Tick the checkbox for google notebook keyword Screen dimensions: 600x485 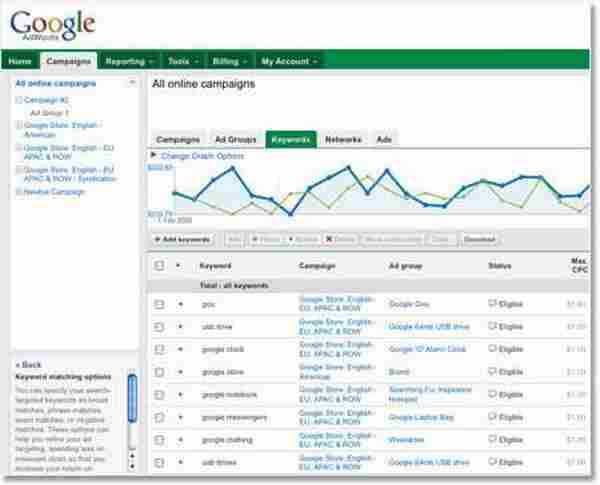[x=159, y=395]
